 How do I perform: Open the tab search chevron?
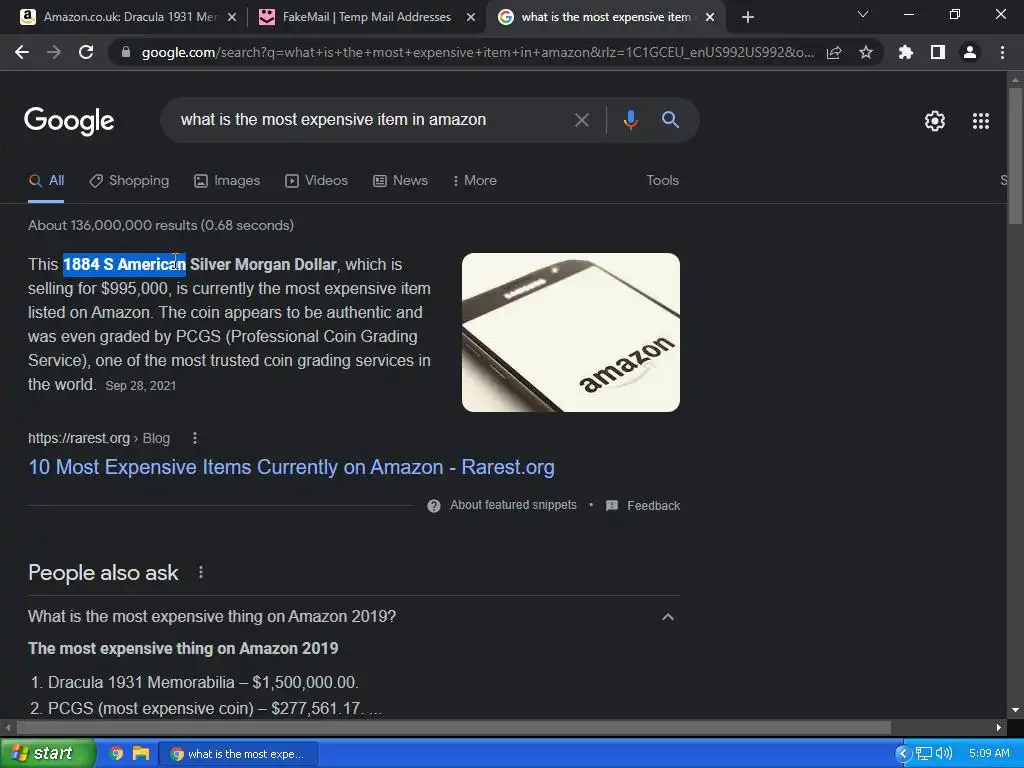point(863,14)
